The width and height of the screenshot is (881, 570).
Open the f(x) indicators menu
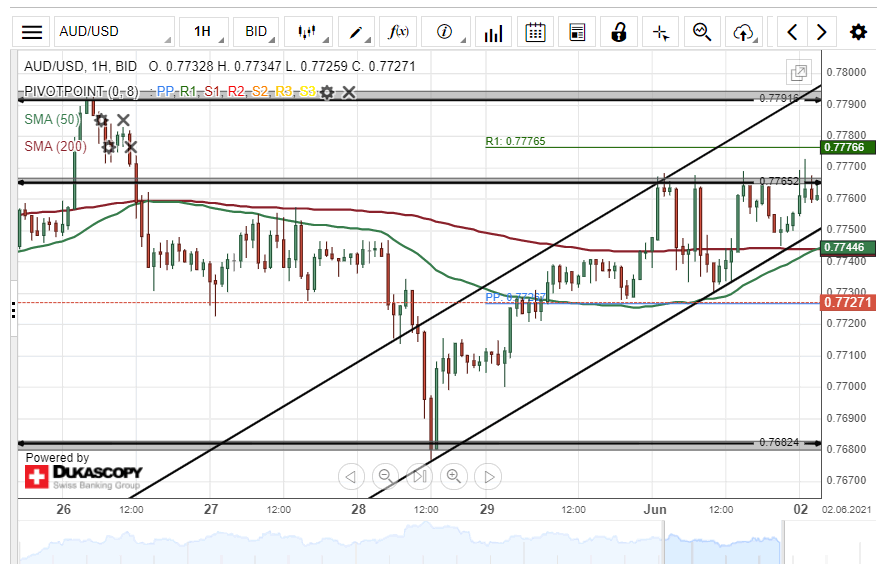click(x=399, y=32)
